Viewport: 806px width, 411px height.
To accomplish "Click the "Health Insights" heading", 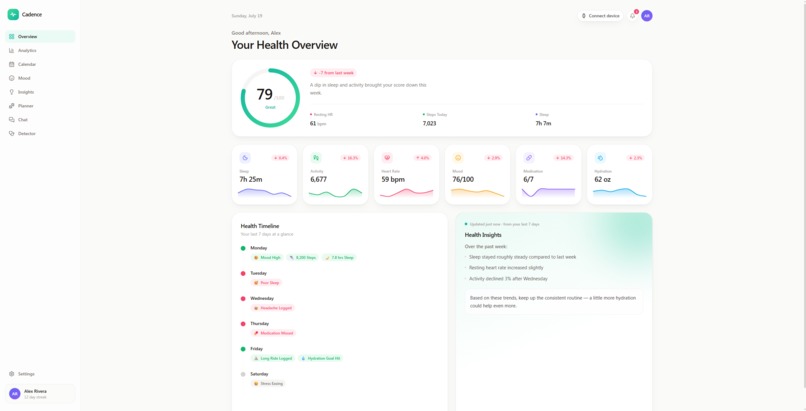I will (483, 235).
